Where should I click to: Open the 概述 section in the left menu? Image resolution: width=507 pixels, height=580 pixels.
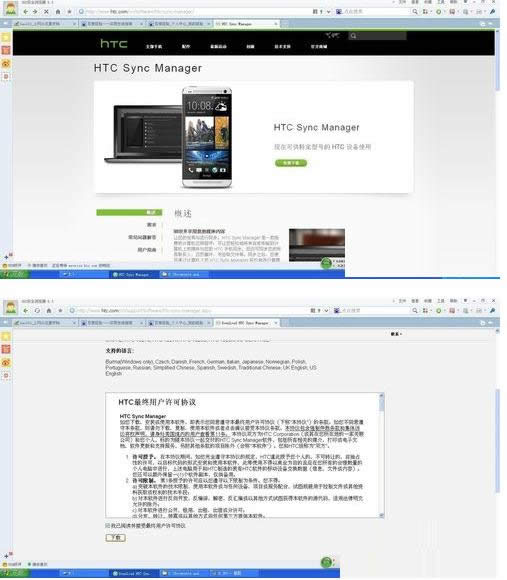pos(129,212)
